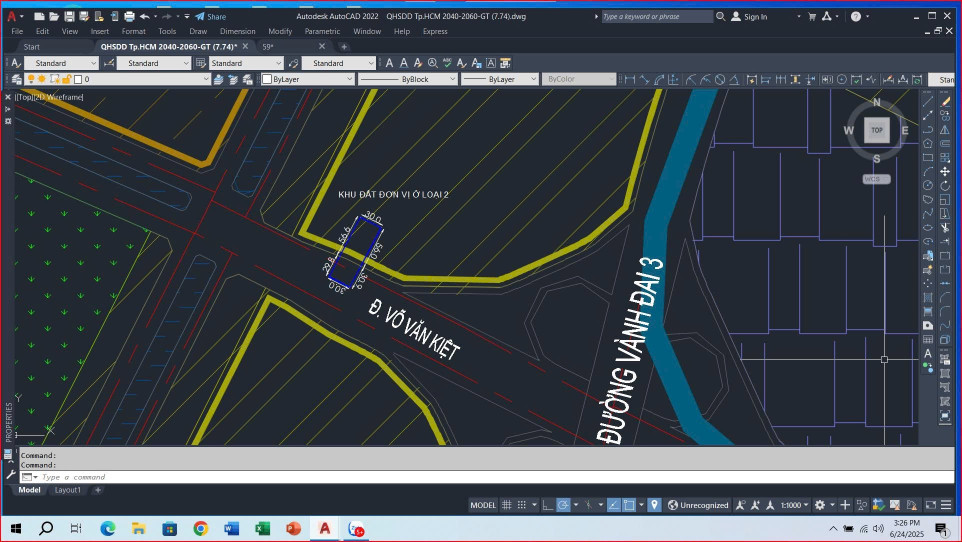Expand the ByLayer color dropdown
962x542 pixels.
coord(349,79)
